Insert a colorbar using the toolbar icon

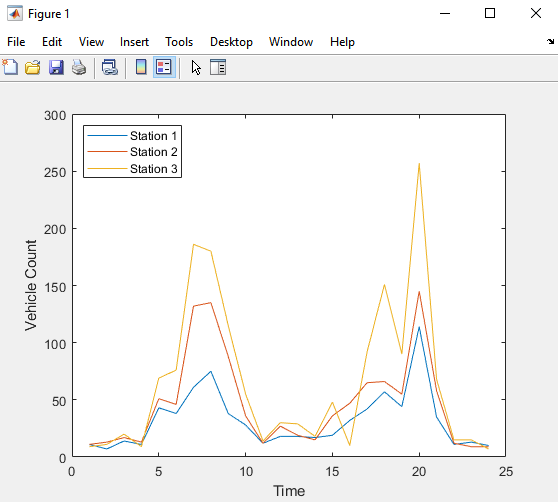pyautogui.click(x=141, y=67)
